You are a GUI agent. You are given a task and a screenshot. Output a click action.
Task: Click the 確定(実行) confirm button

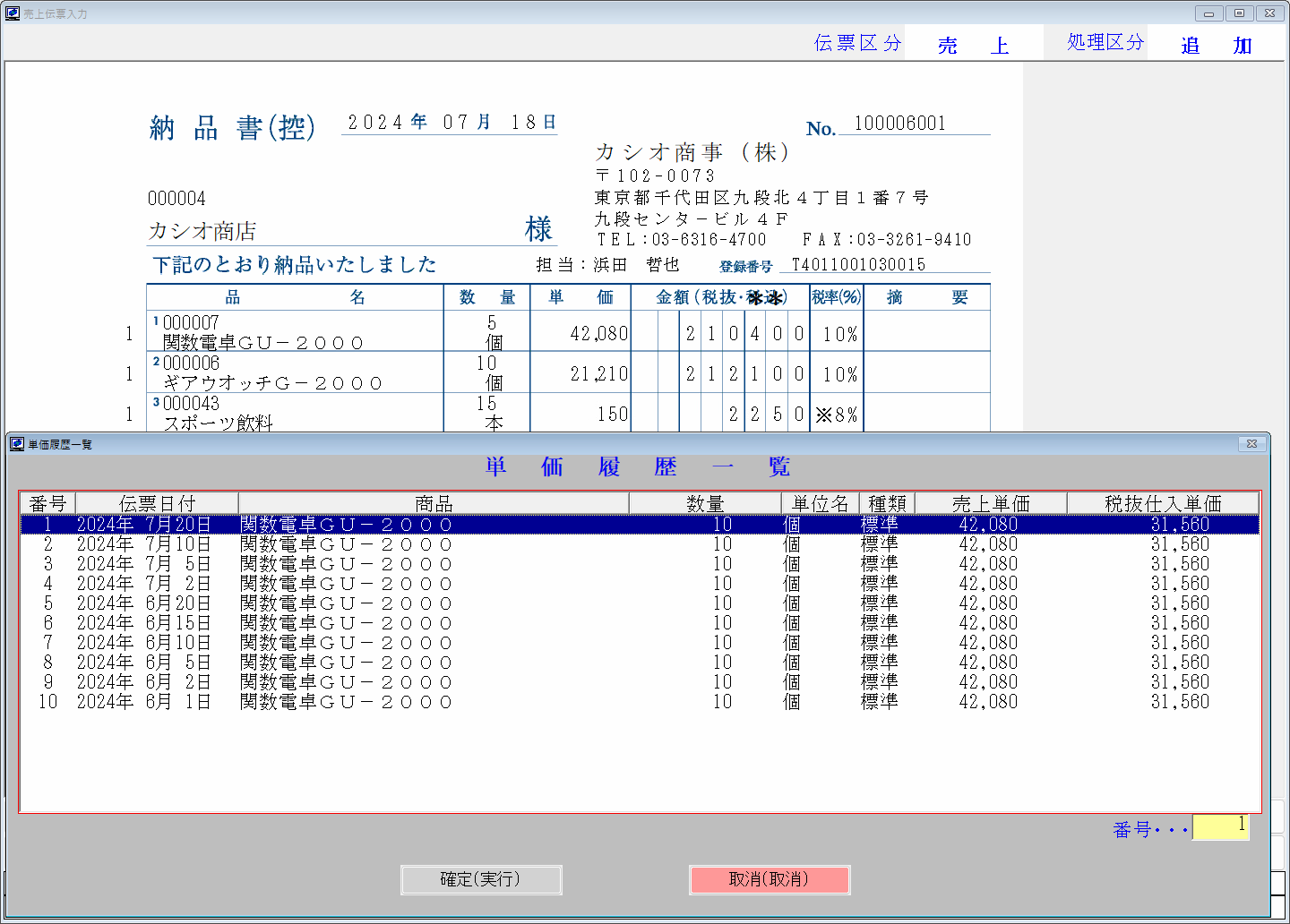[481, 879]
